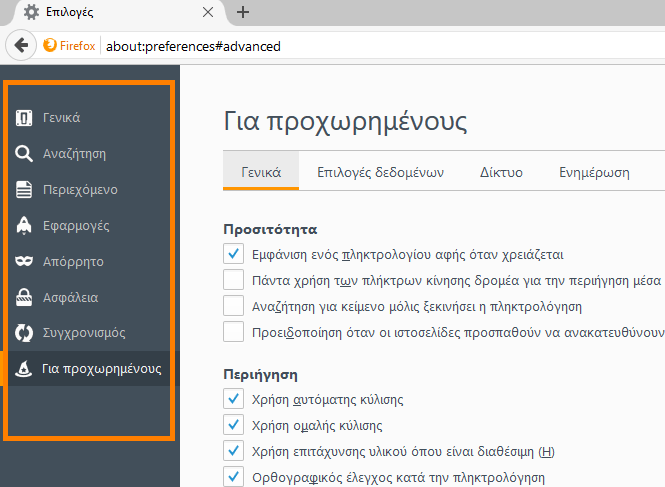Open Εφαρμογές preferences in sidebar
The image size is (665, 487).
[x=89, y=225]
